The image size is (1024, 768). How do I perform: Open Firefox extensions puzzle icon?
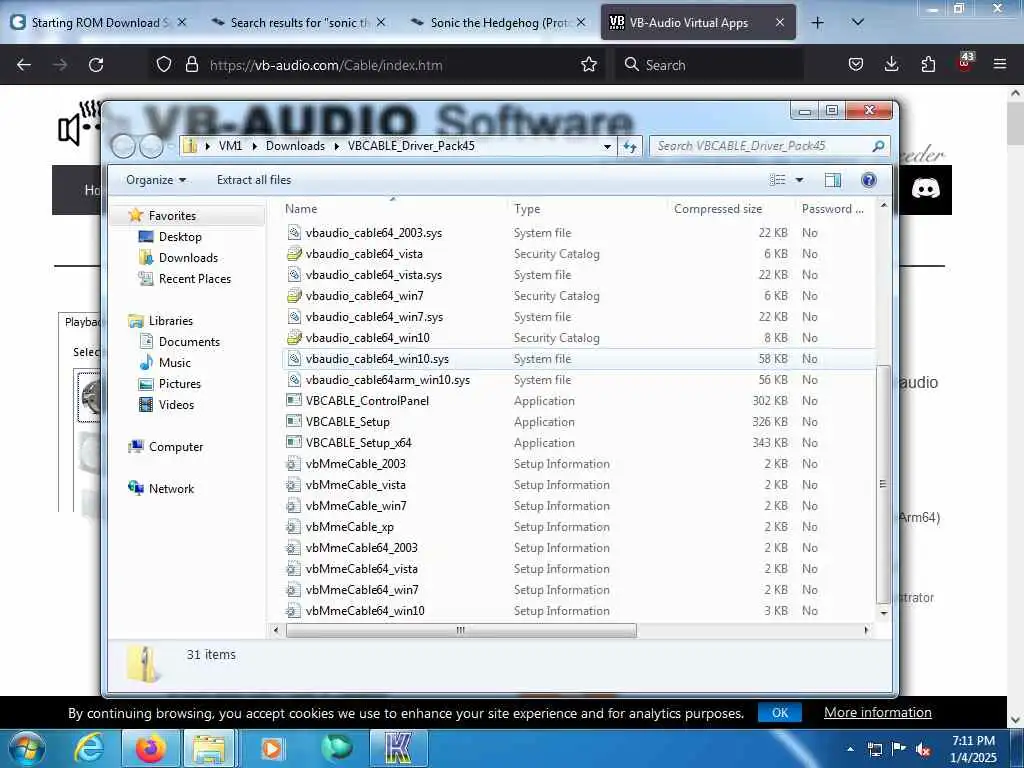(x=928, y=65)
